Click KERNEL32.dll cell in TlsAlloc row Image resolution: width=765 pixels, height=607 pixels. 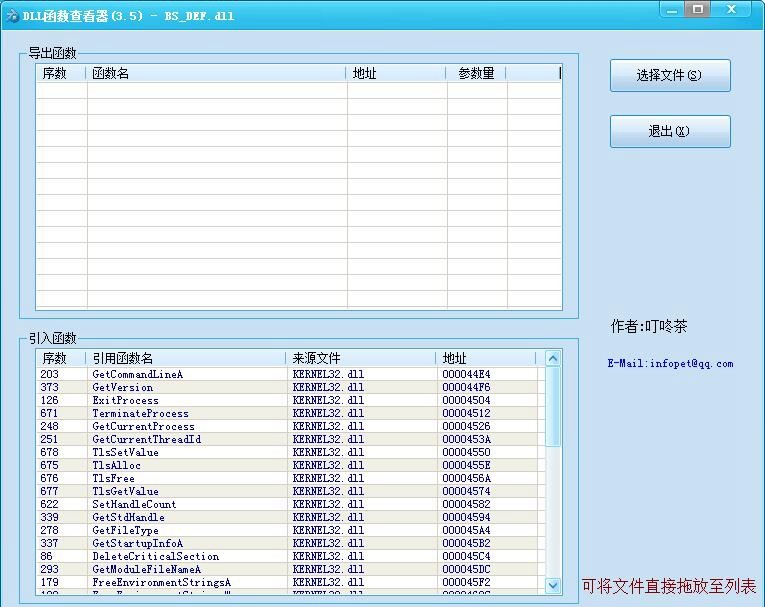(328, 465)
